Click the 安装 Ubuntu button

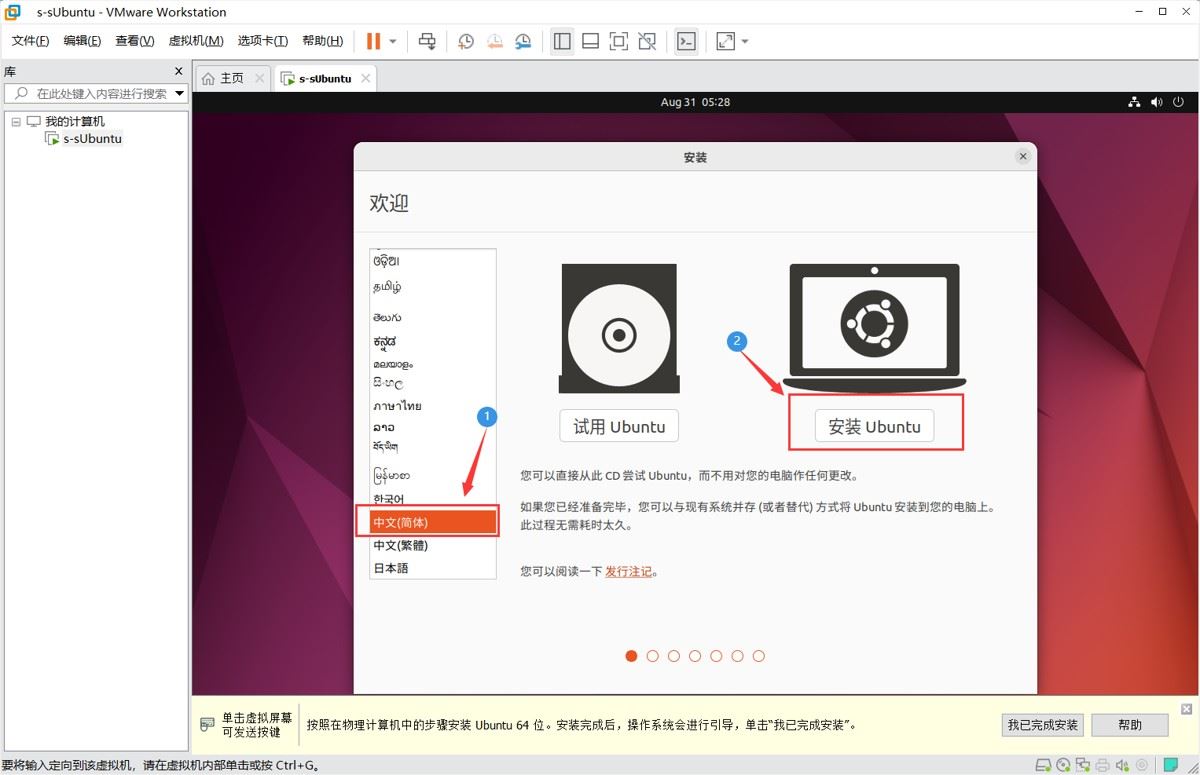875,426
